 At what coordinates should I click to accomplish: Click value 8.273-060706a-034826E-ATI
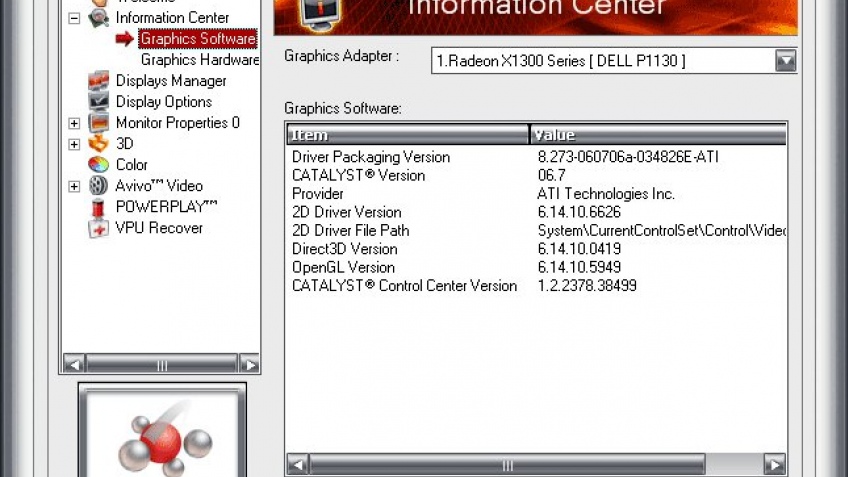tap(628, 157)
